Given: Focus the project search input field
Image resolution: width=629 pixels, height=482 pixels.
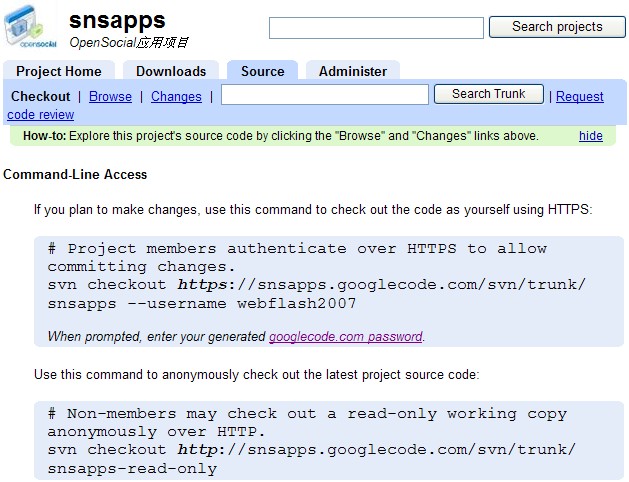Looking at the screenshot, I should (376, 28).
